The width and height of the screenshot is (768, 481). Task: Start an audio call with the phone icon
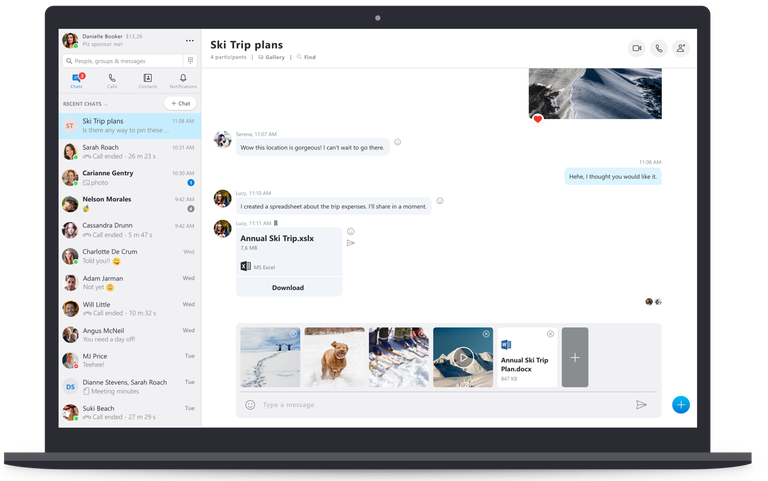coord(659,48)
